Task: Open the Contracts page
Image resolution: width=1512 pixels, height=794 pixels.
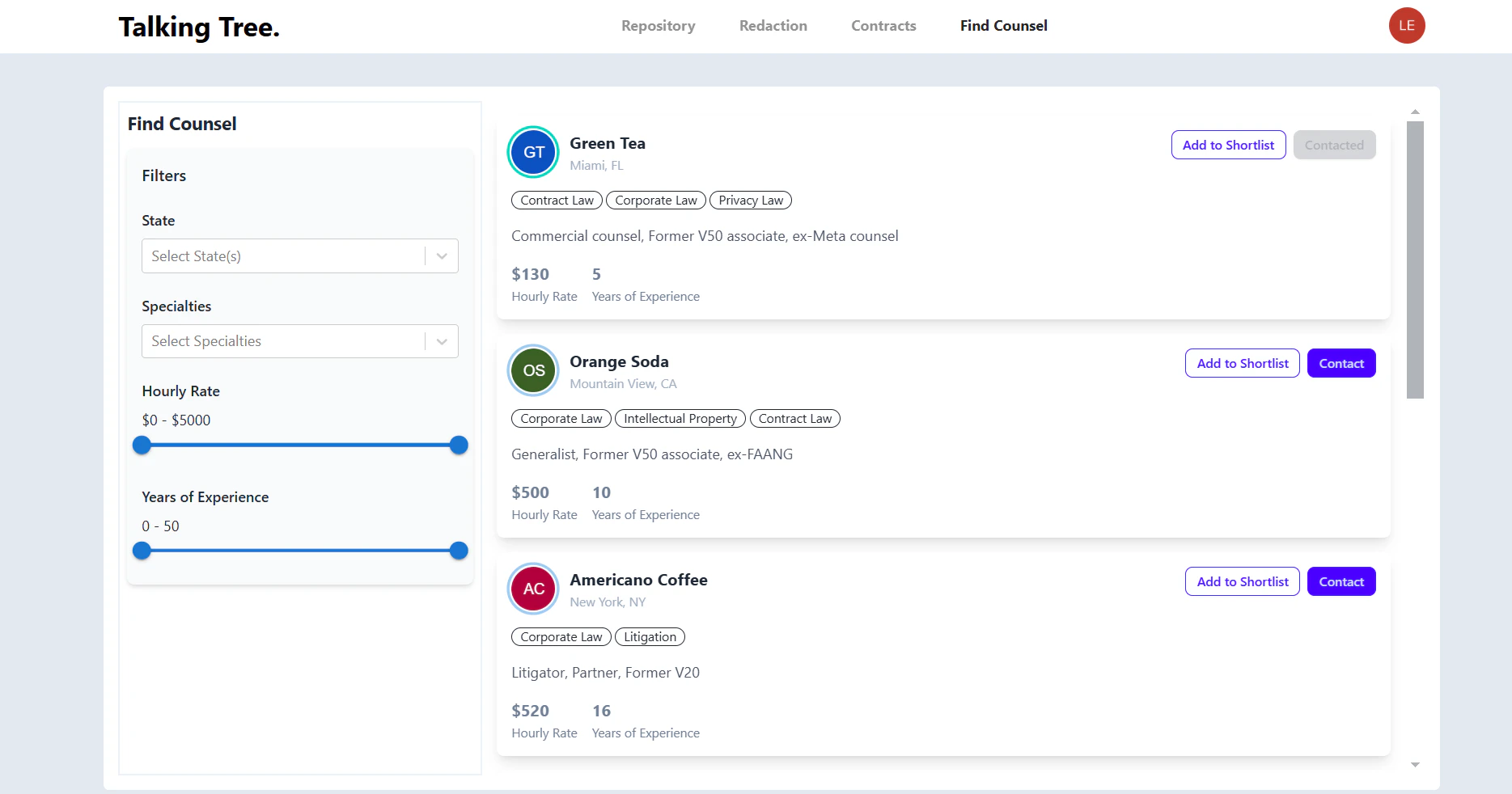Action: click(883, 25)
